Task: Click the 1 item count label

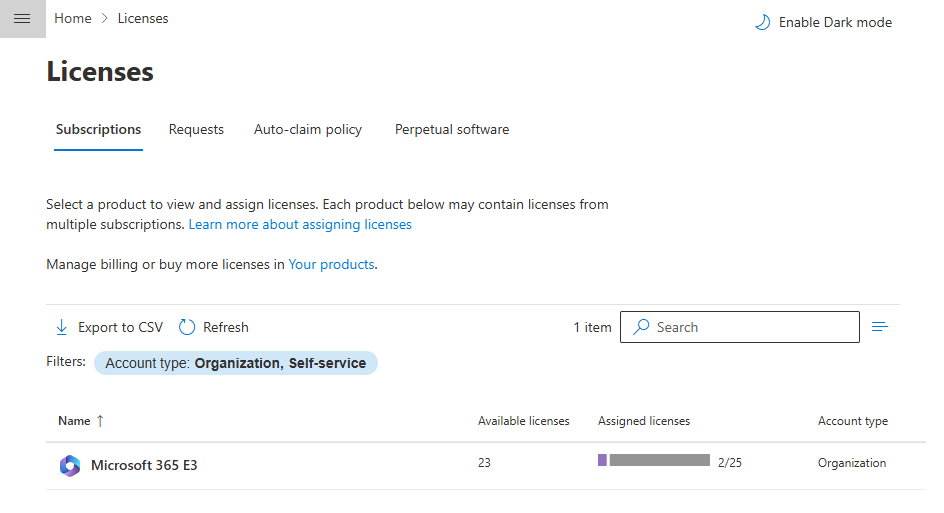Action: [592, 327]
